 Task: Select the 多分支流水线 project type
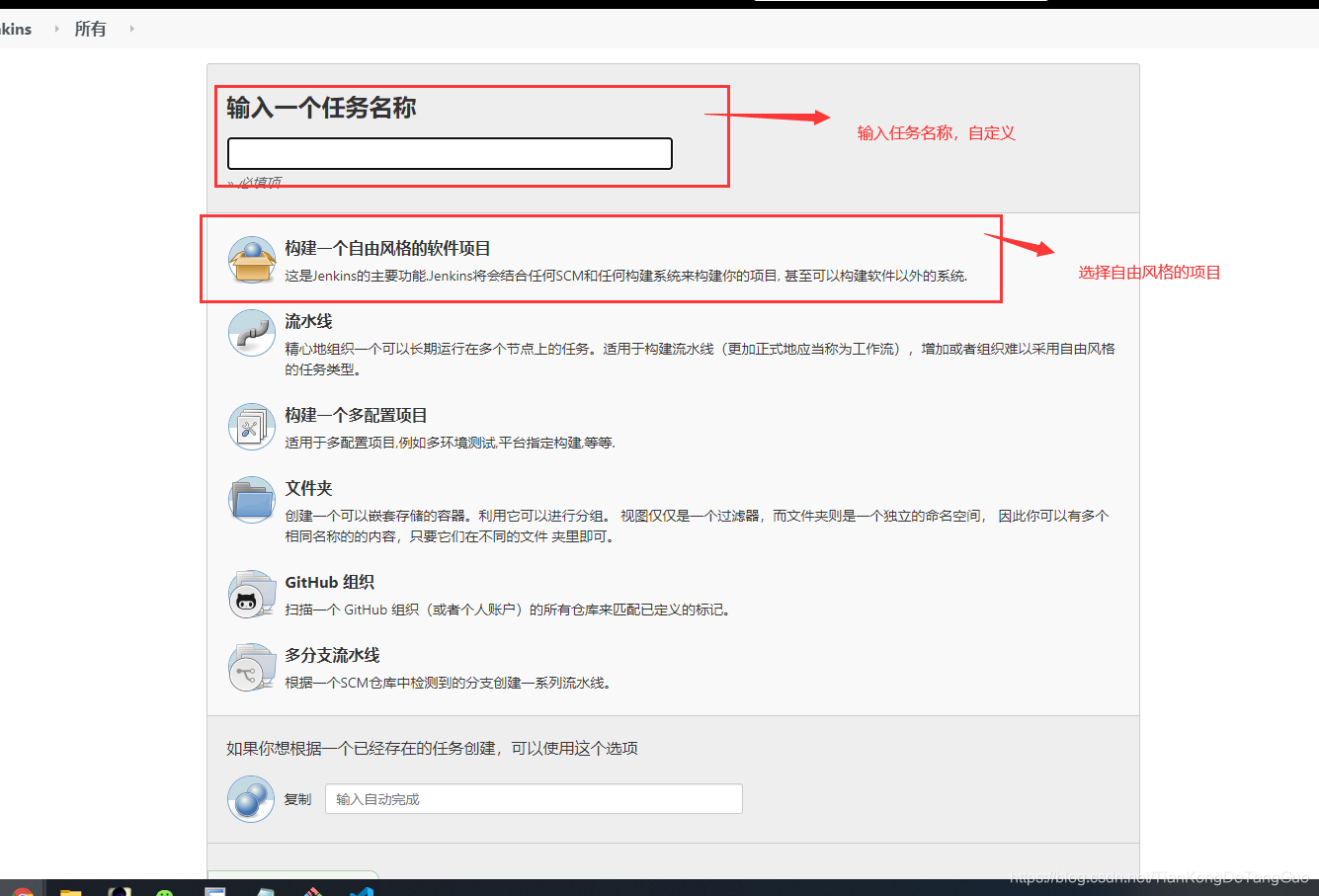331,655
